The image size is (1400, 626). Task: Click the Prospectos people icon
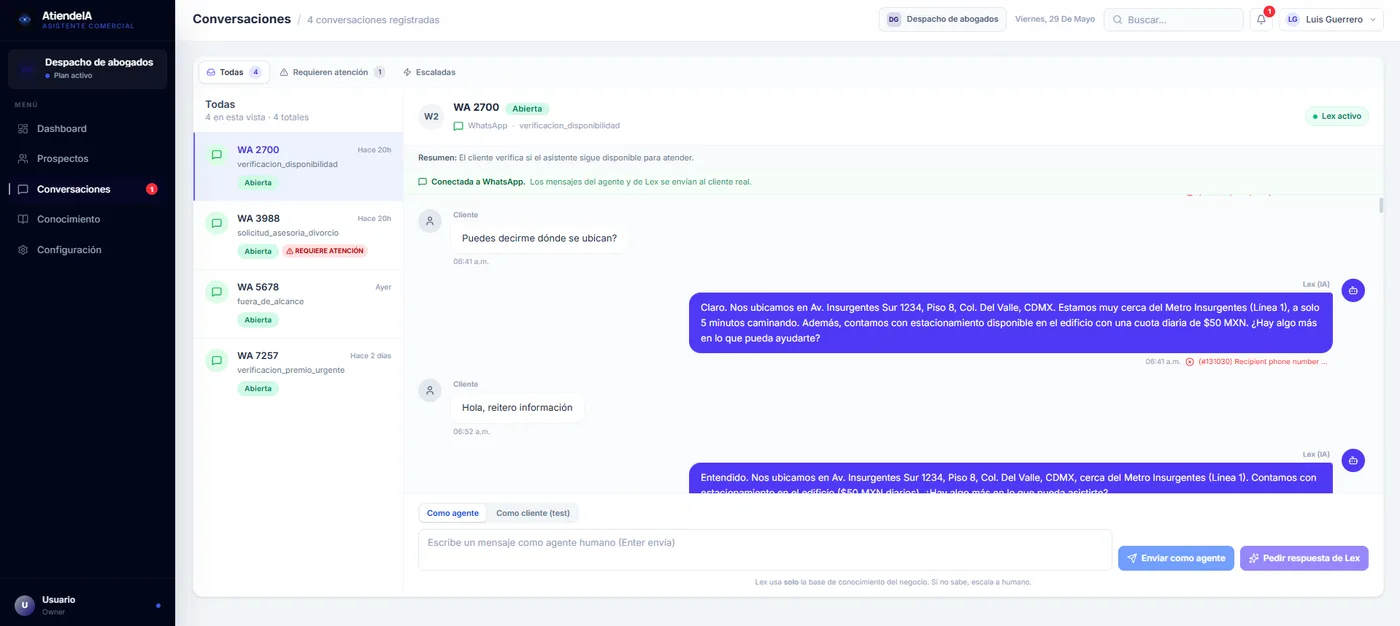point(23,158)
